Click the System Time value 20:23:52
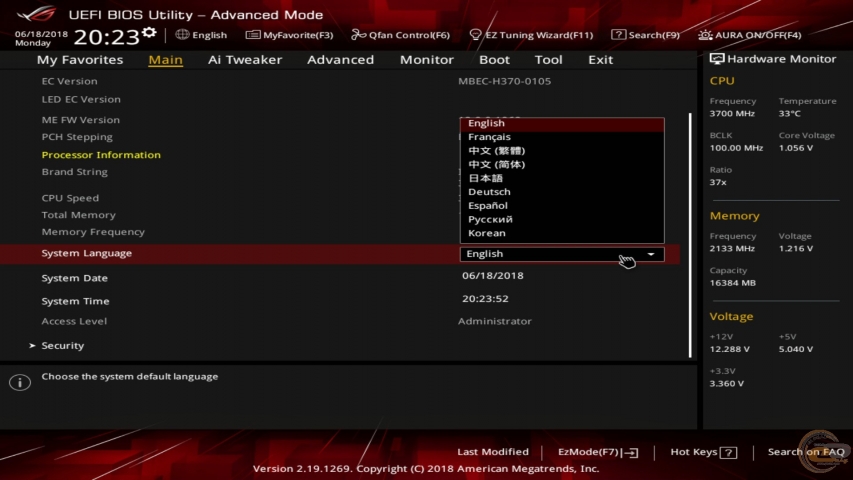This screenshot has width=853, height=480. point(485,298)
